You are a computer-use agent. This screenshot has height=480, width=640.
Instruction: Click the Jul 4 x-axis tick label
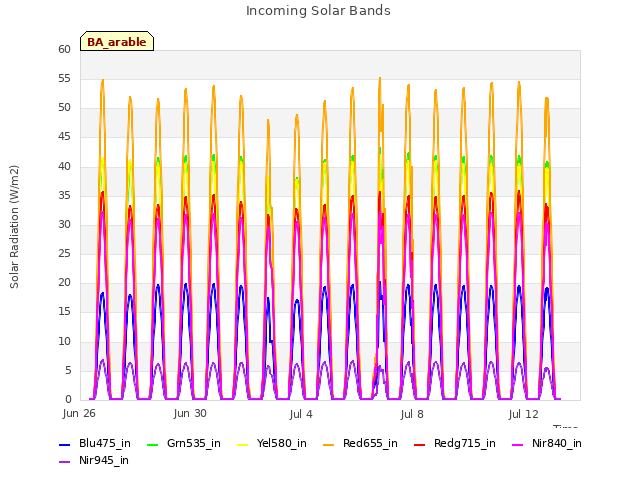[301, 414]
